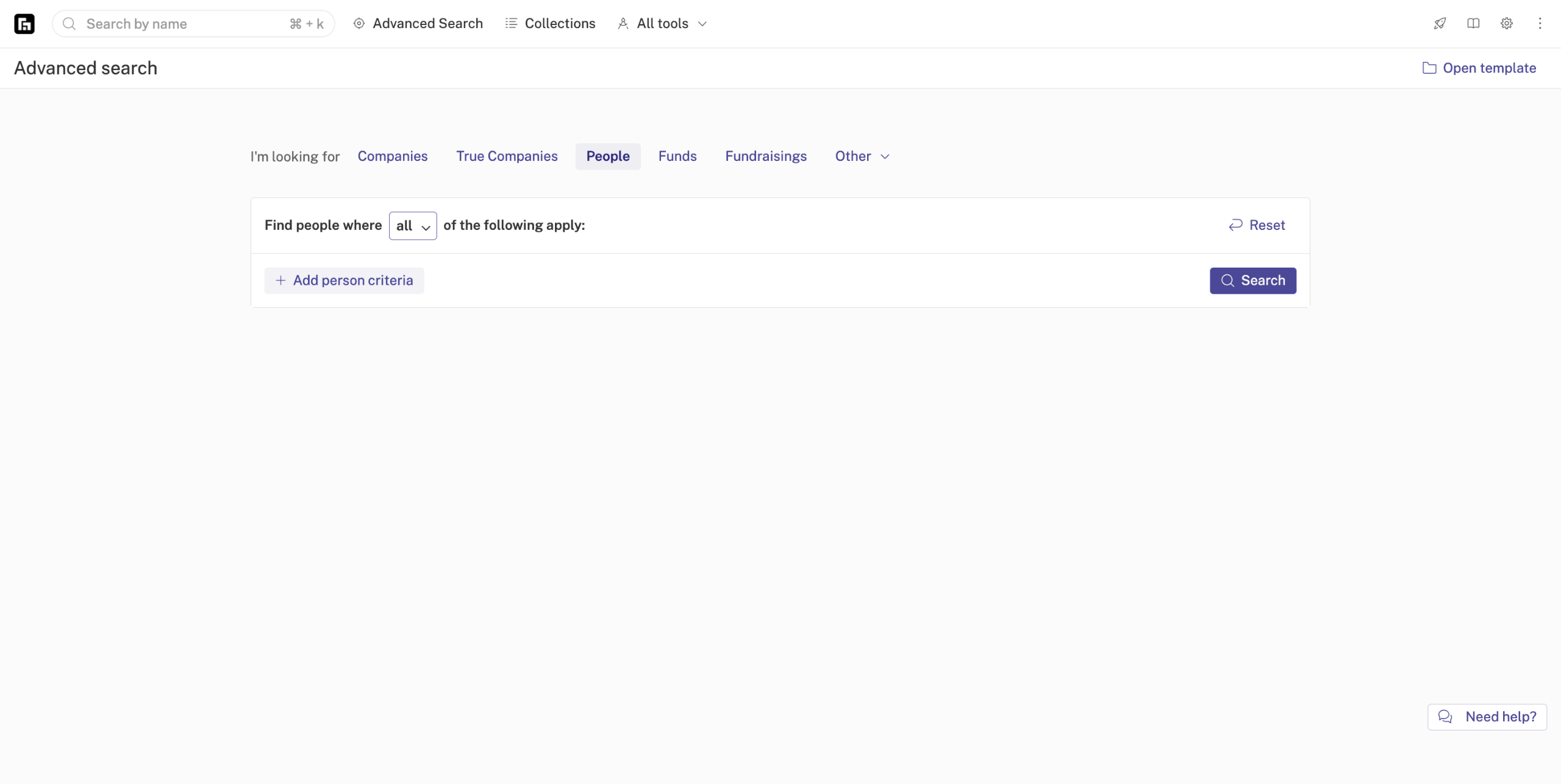Reset the search criteria
This screenshot has height=784, width=1561.
1257,226
